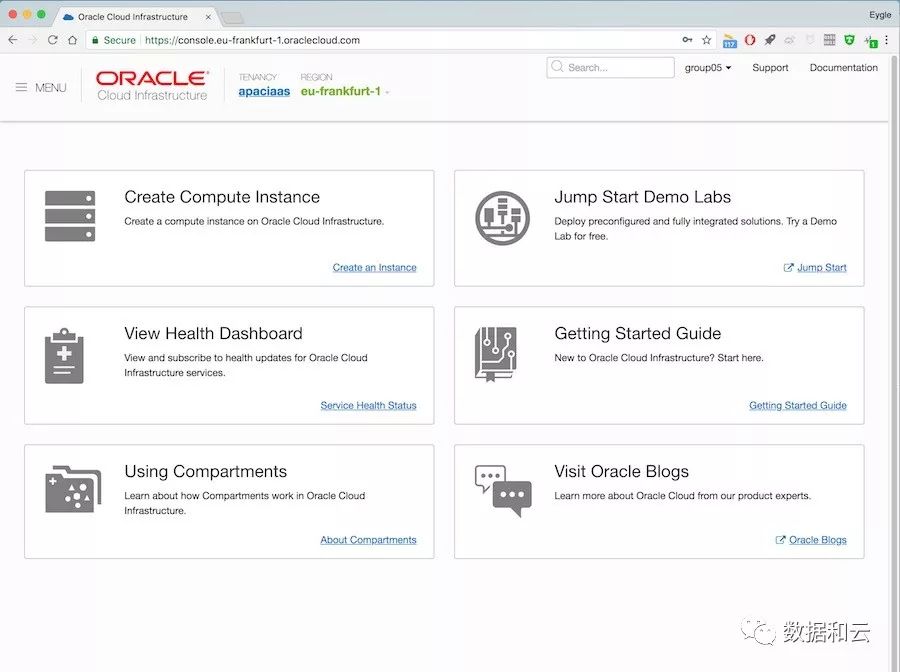Click the Opera red O extension icon
The height and width of the screenshot is (672, 900).
tap(750, 40)
